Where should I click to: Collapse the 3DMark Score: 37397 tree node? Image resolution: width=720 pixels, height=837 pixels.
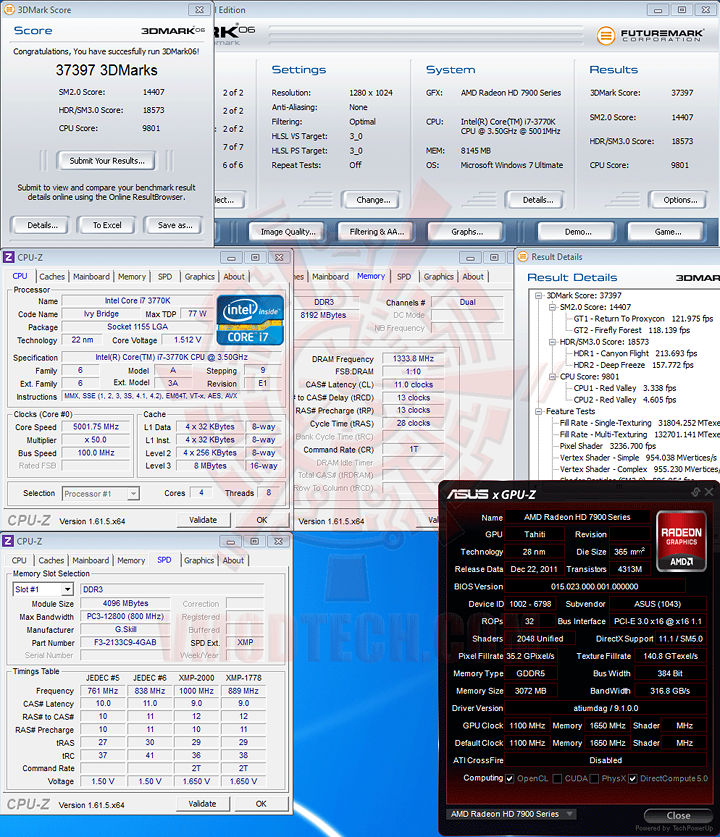tap(539, 296)
